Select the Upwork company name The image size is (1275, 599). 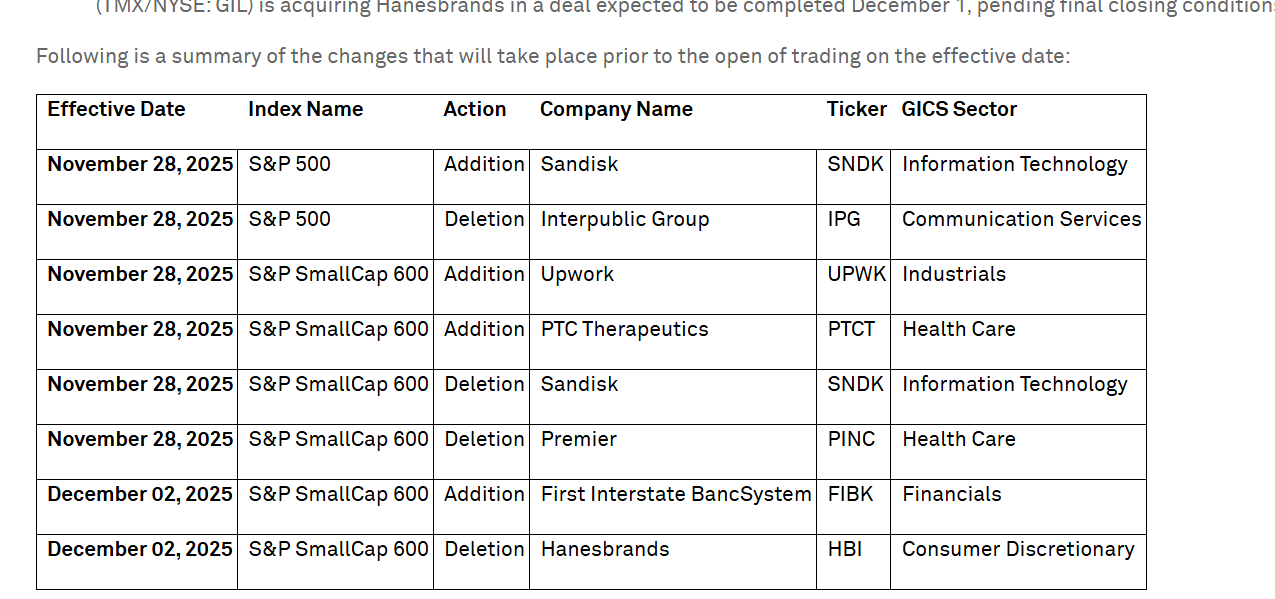pyautogui.click(x=577, y=275)
